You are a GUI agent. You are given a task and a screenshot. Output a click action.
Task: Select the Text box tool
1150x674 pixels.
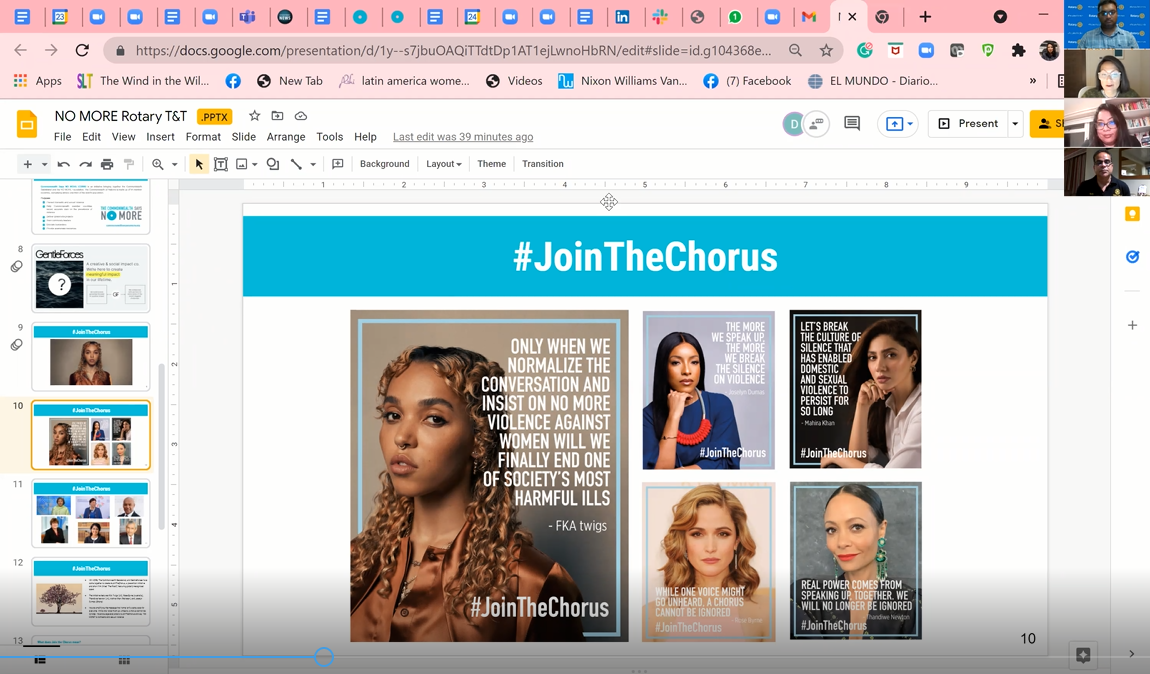click(x=221, y=164)
